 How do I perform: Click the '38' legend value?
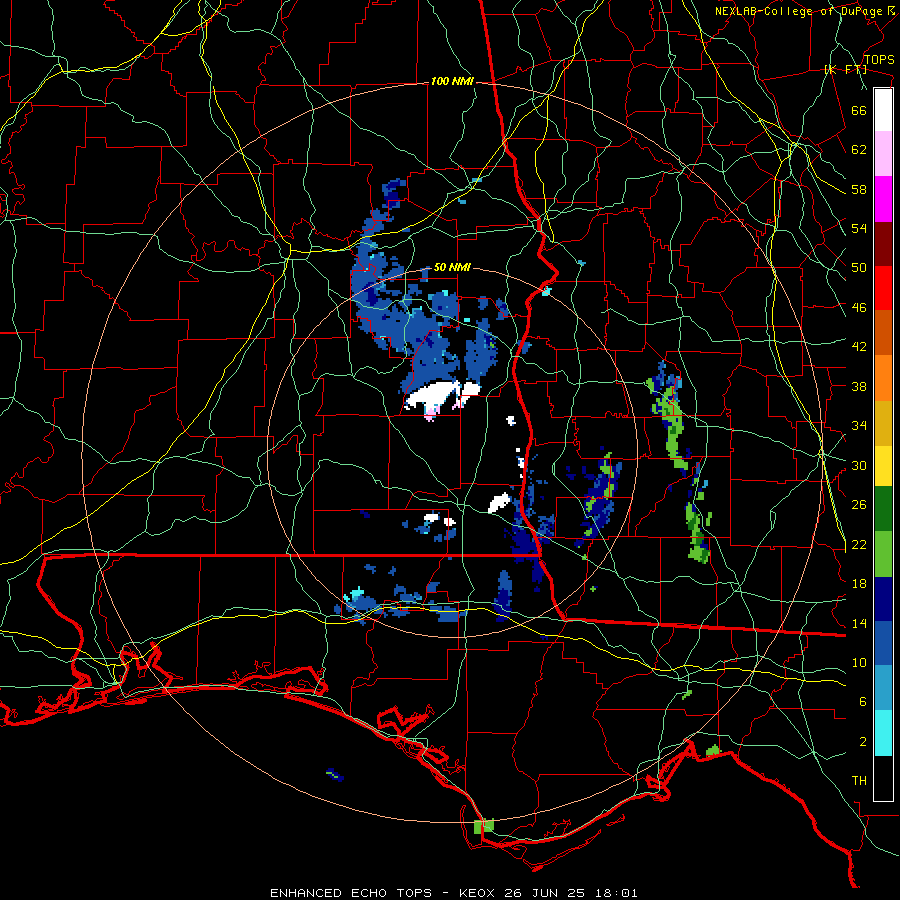tap(859, 386)
